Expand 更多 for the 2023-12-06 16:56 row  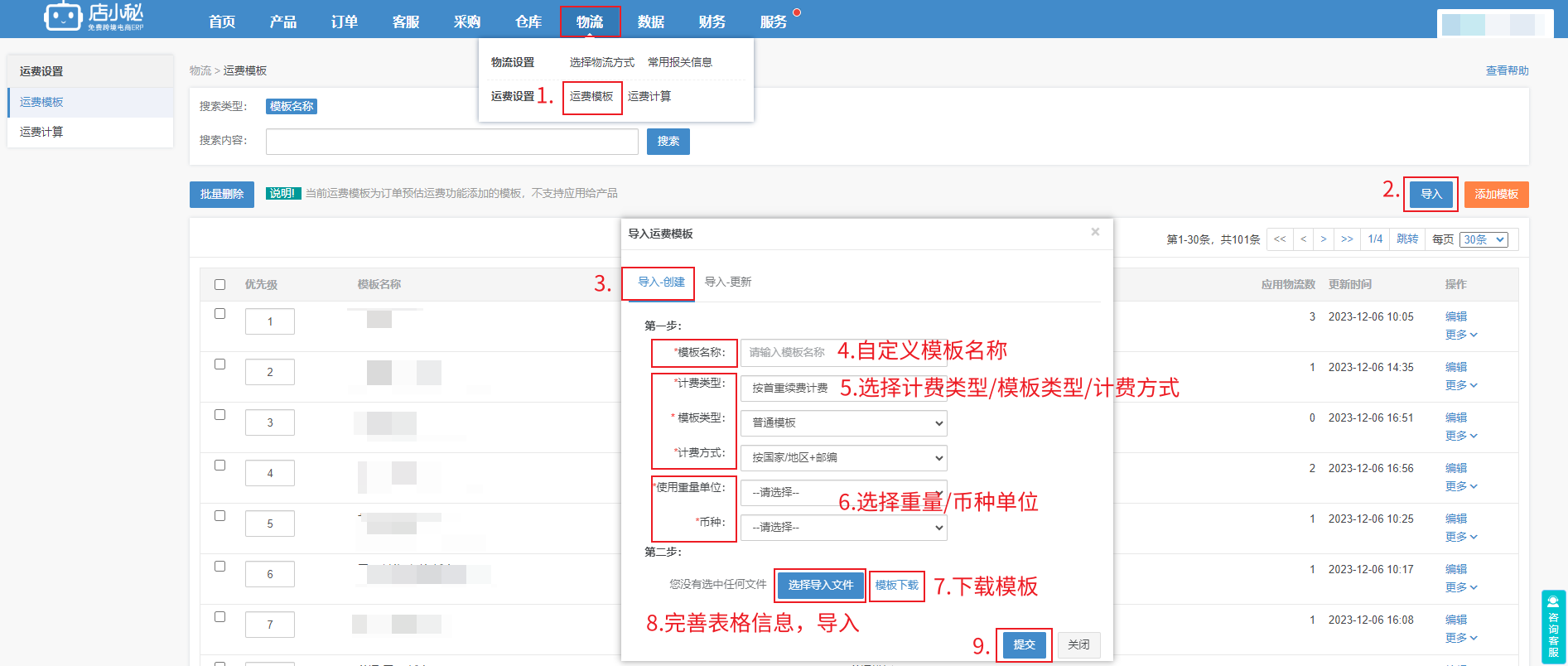(1461, 486)
